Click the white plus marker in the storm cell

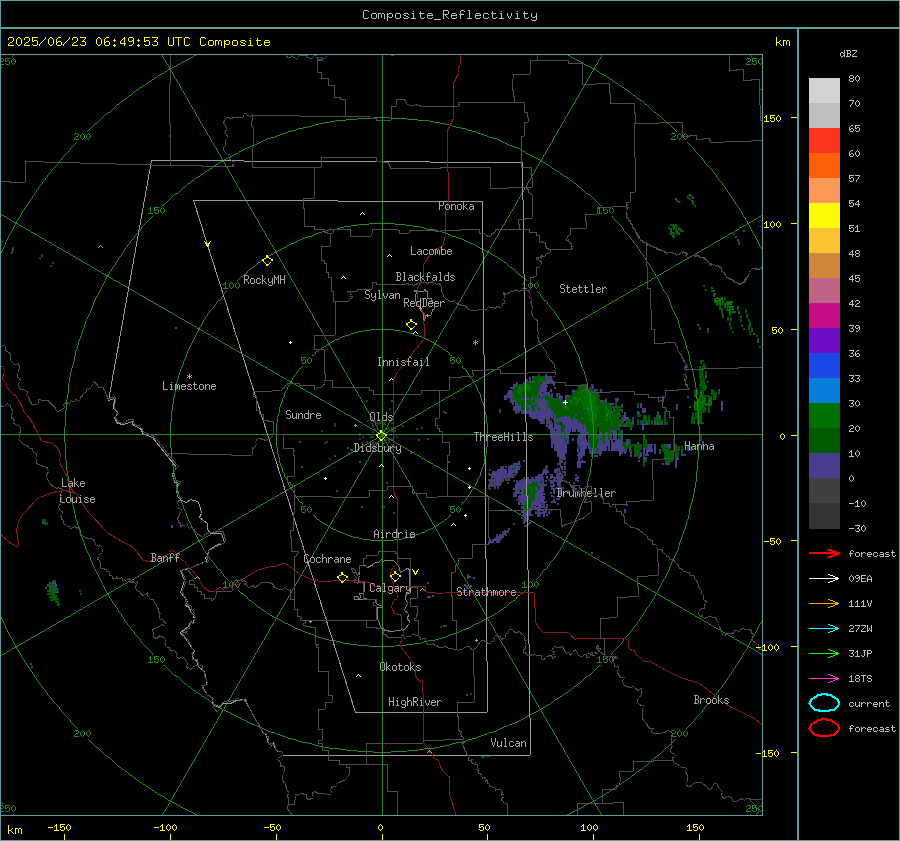pos(565,402)
